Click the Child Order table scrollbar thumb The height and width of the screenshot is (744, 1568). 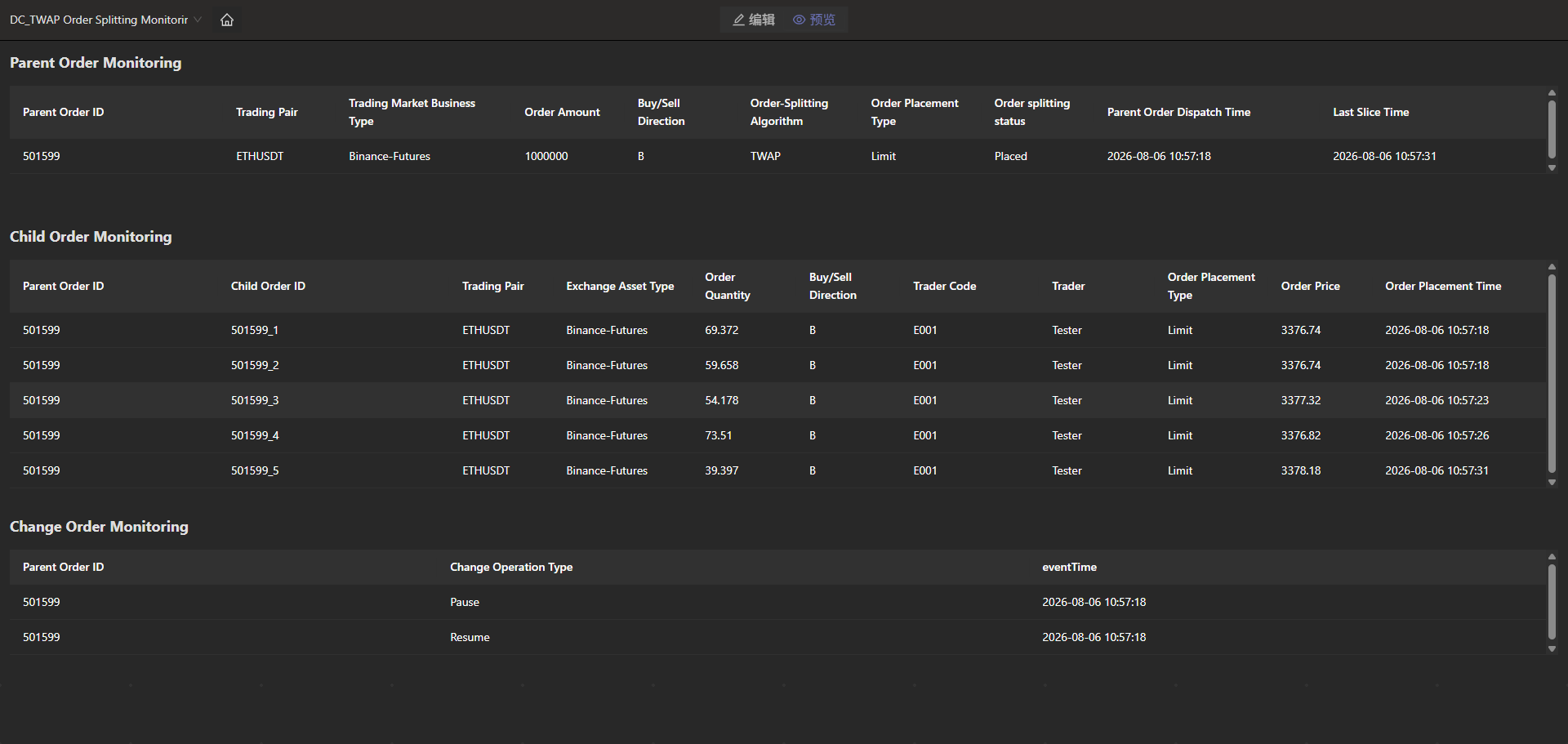pos(1552,374)
